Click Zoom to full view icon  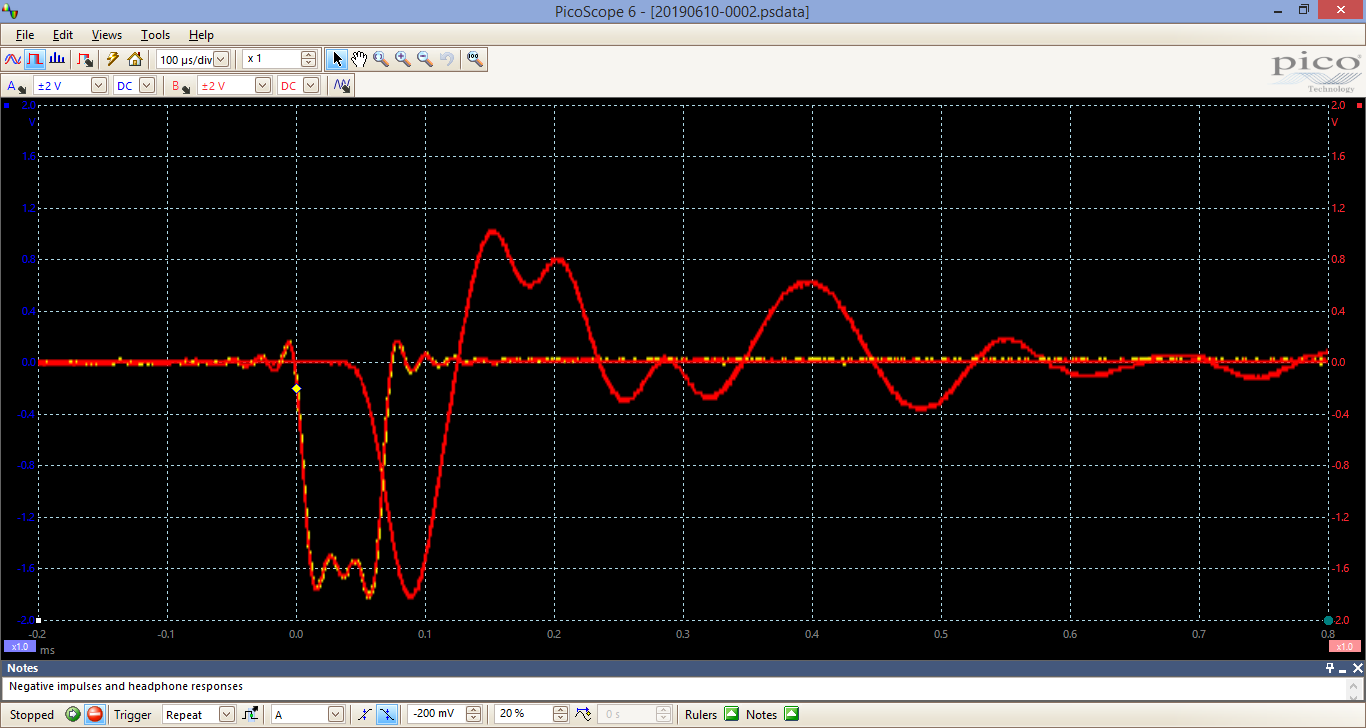475,59
